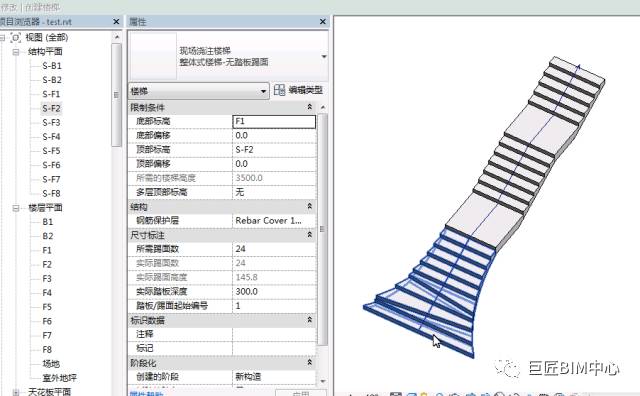
Task: Open structural plan S-F4
Action: 51,137
